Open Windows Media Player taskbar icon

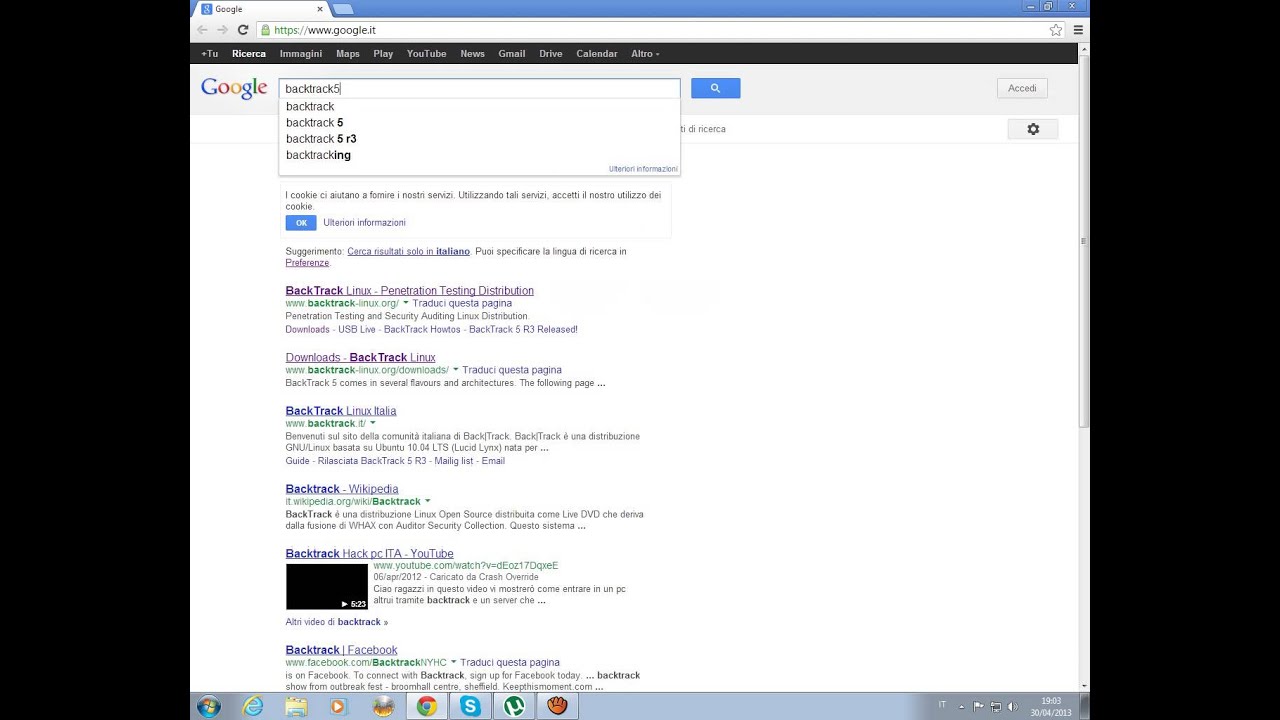[337, 706]
